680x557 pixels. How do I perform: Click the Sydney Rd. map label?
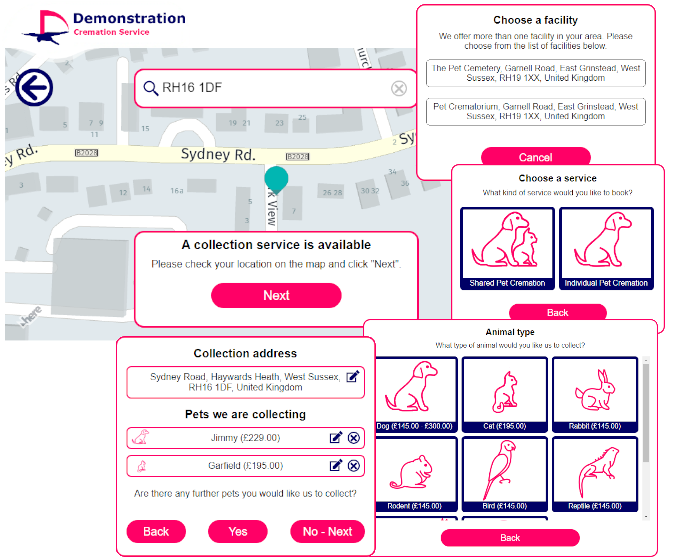pyautogui.click(x=218, y=154)
